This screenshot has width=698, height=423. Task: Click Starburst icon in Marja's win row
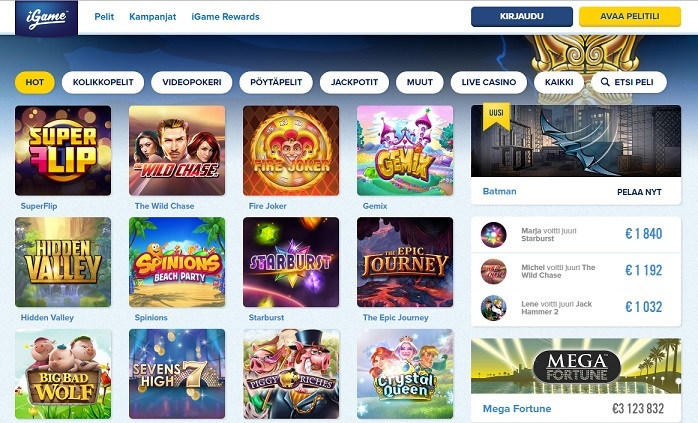pyautogui.click(x=493, y=235)
